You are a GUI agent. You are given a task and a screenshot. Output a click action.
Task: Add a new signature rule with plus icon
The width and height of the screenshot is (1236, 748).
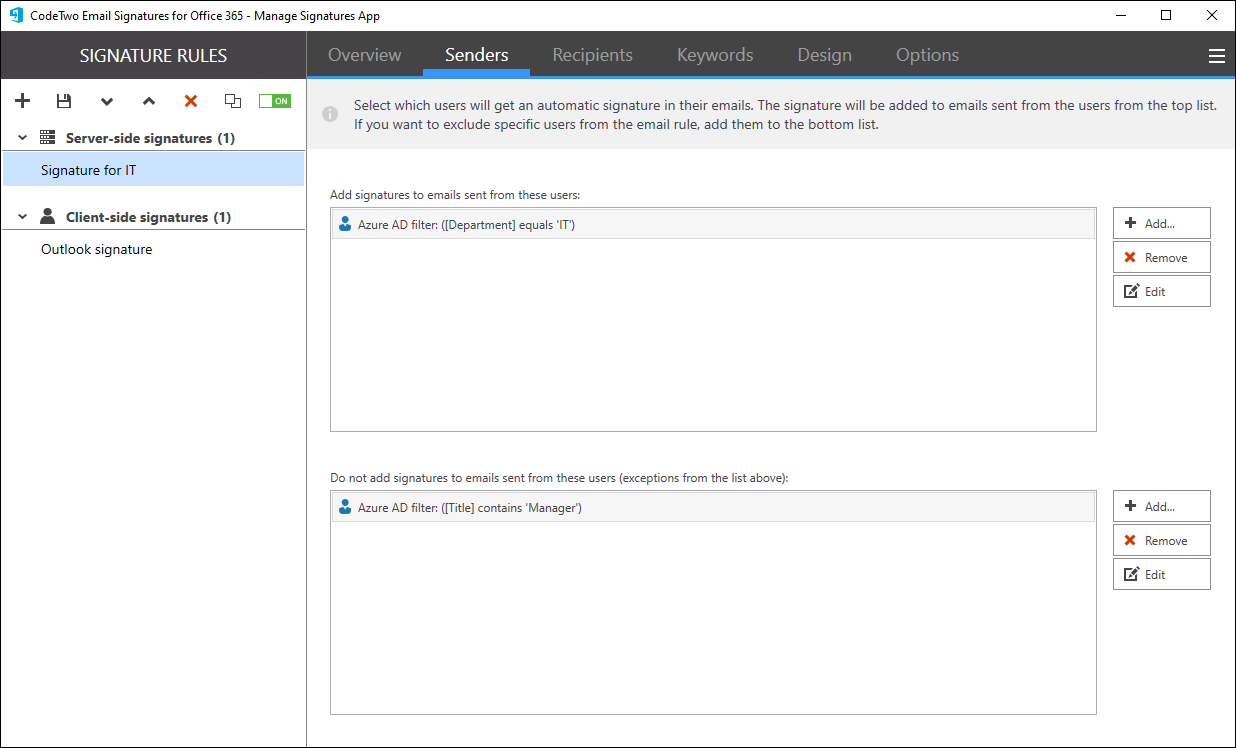[23, 101]
